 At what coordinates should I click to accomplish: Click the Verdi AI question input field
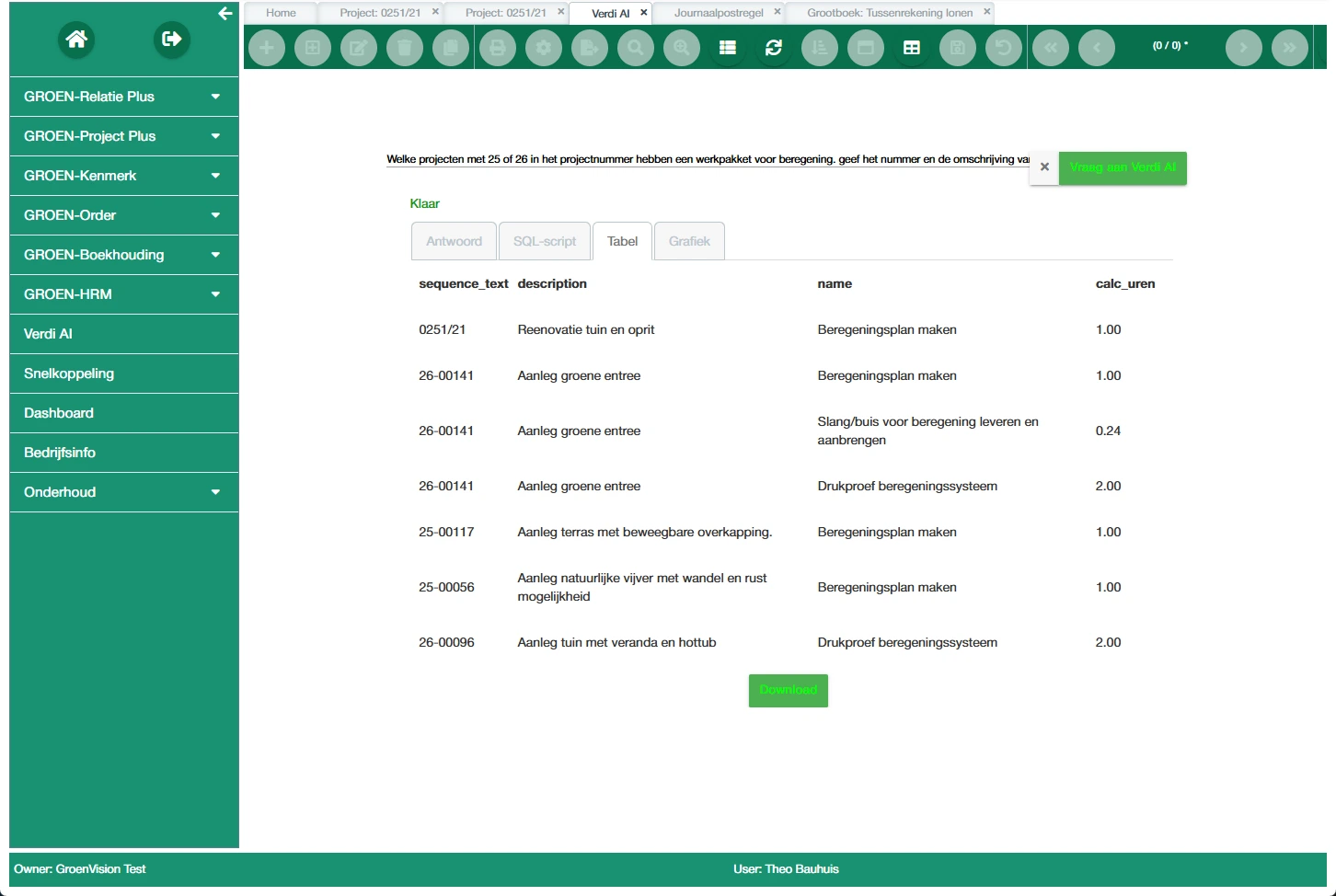point(706,160)
